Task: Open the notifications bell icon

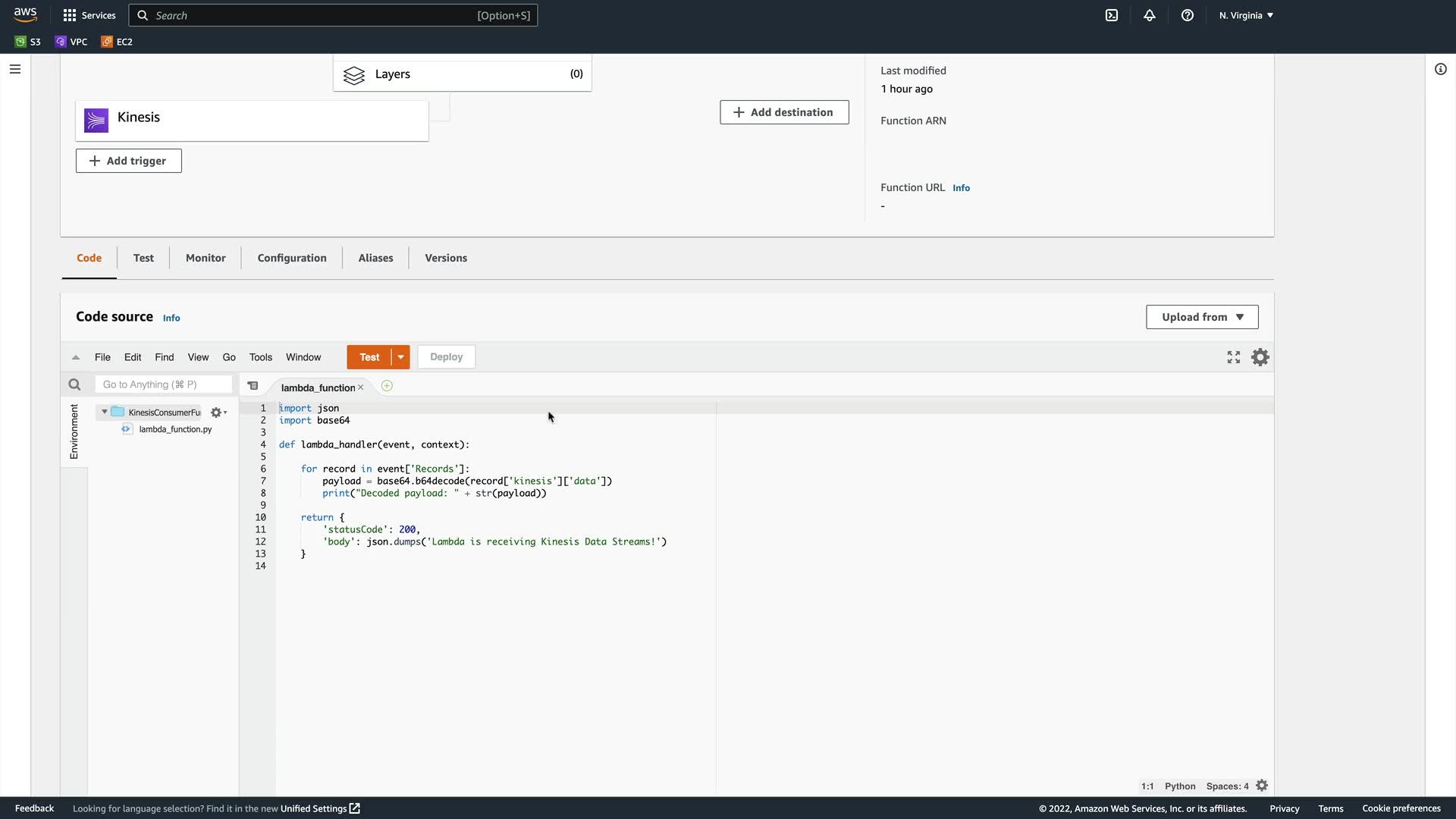Action: point(1150,15)
